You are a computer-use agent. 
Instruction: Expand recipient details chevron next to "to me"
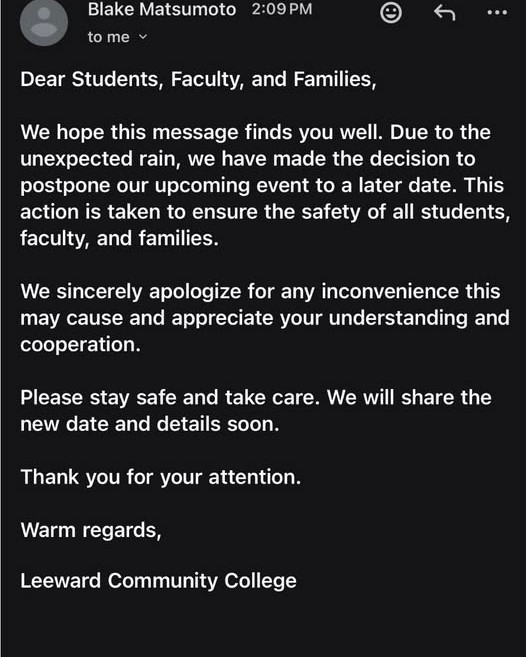pyautogui.click(x=143, y=37)
